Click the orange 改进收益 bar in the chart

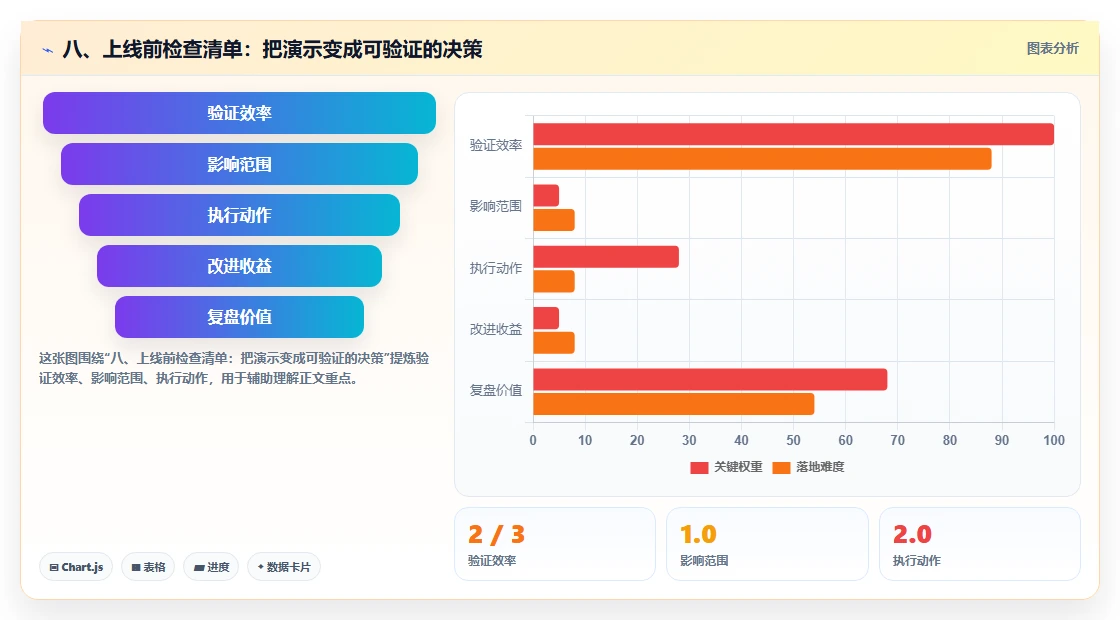tap(554, 343)
